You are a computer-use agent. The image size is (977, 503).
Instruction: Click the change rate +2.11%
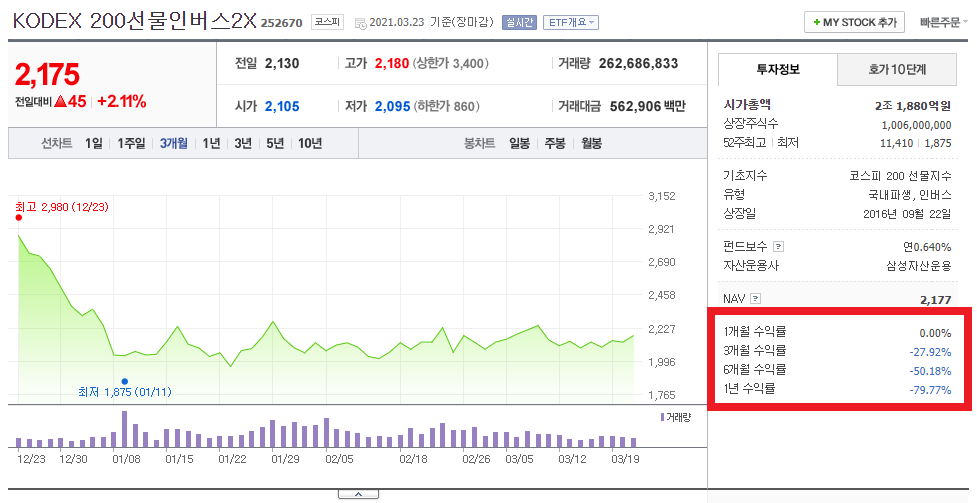tap(122, 102)
